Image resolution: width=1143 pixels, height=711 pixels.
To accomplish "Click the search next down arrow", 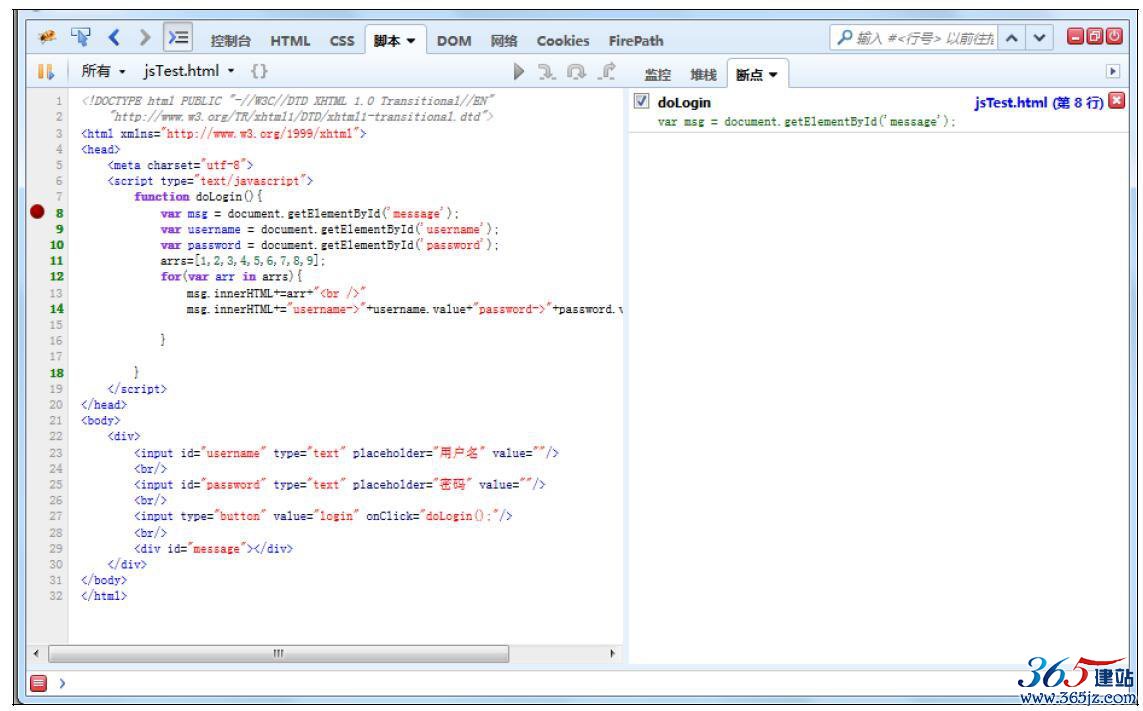I will coord(1039,39).
